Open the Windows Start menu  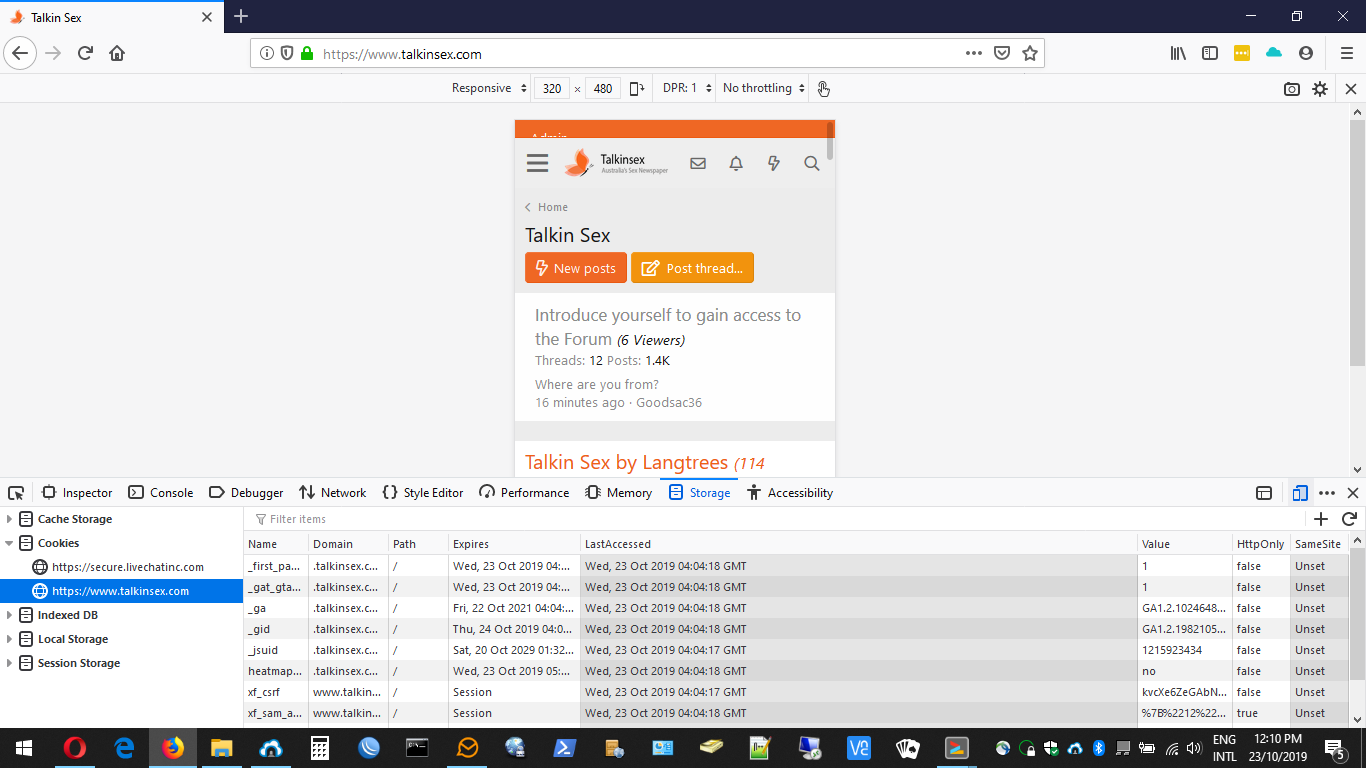pos(24,748)
